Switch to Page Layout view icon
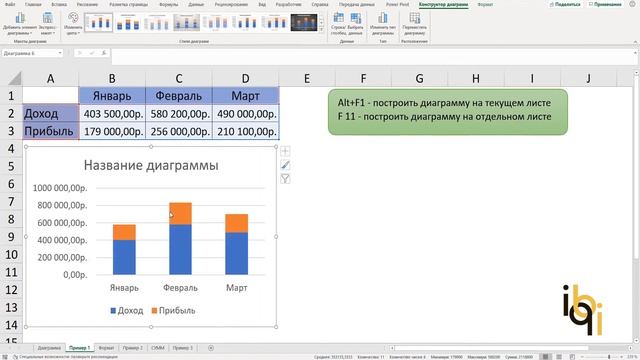 (x=559, y=357)
